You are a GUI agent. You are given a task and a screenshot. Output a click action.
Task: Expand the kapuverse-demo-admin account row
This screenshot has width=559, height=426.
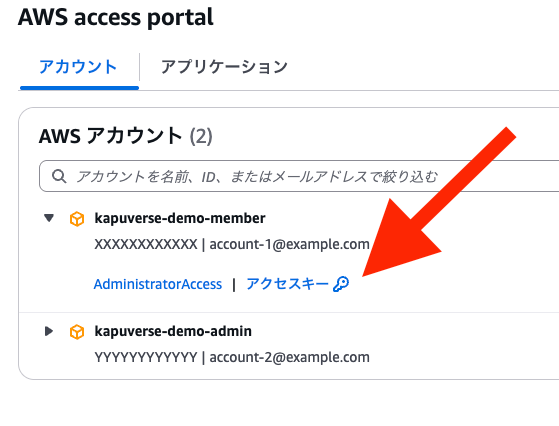point(49,331)
